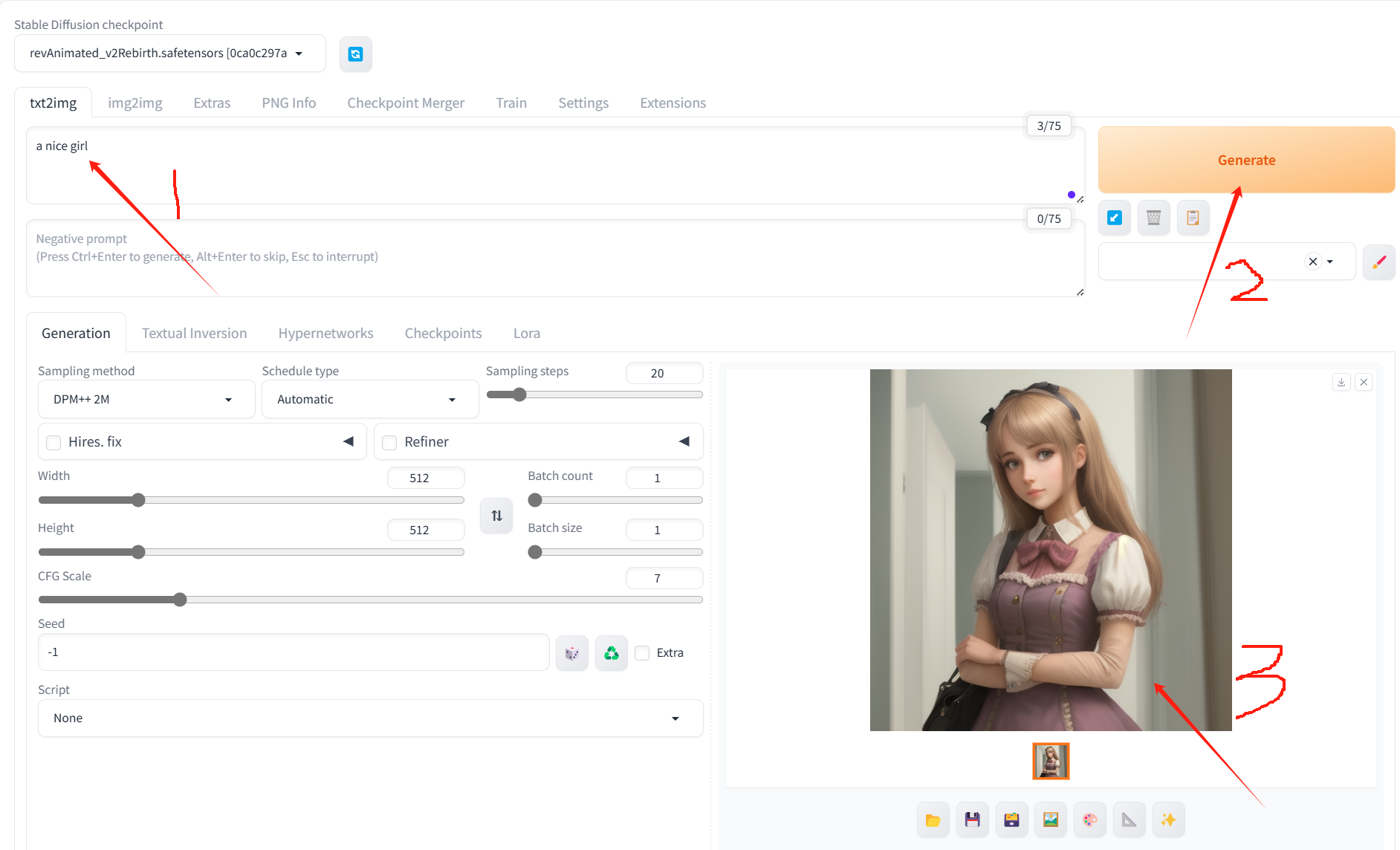Select the txt2img tab
This screenshot has height=850, width=1400.
point(54,103)
